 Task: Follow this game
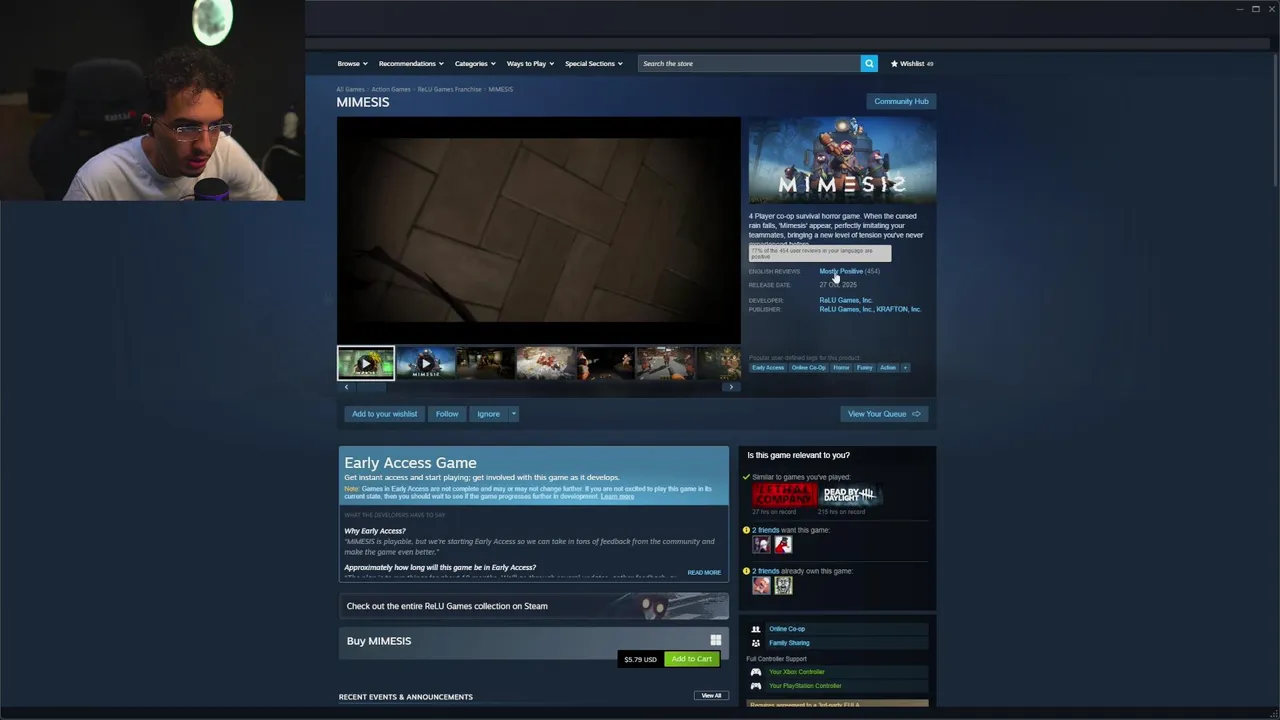(x=447, y=414)
